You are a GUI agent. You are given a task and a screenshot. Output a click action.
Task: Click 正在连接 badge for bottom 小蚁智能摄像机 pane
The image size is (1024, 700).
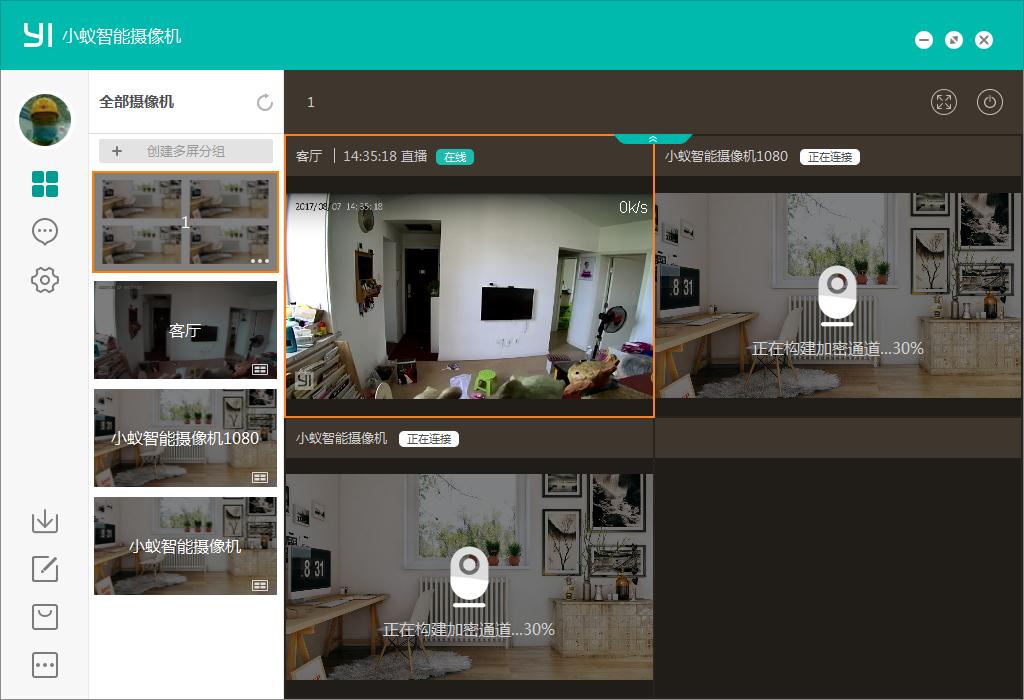[x=429, y=439]
